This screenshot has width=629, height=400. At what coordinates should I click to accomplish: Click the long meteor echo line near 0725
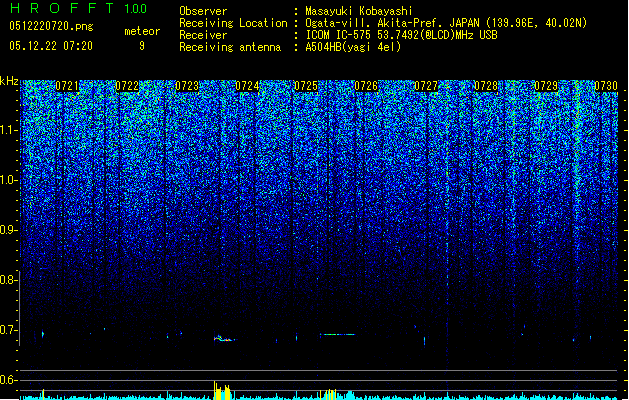[x=337, y=334]
